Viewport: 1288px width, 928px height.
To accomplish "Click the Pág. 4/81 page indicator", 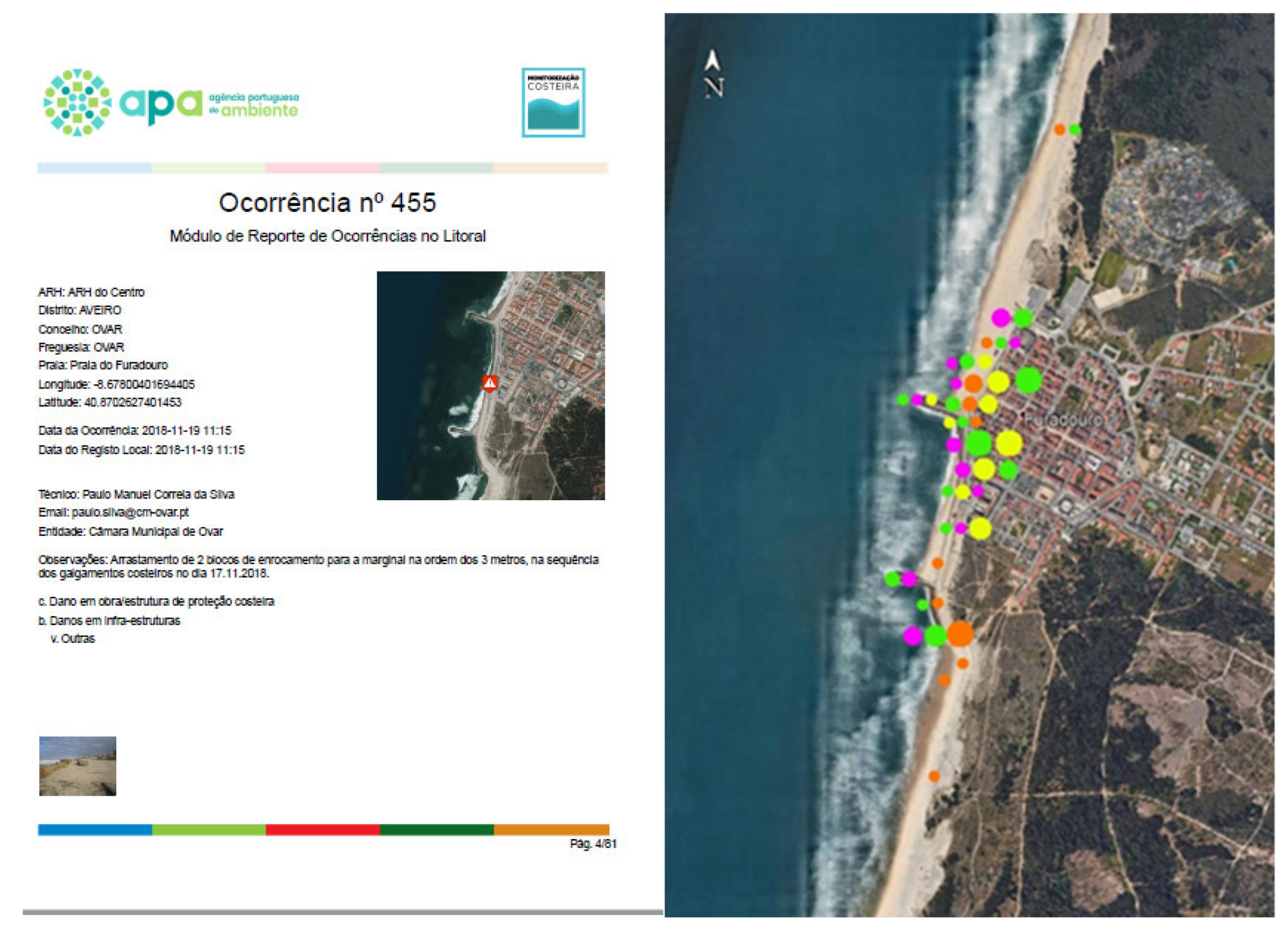I will click(593, 844).
